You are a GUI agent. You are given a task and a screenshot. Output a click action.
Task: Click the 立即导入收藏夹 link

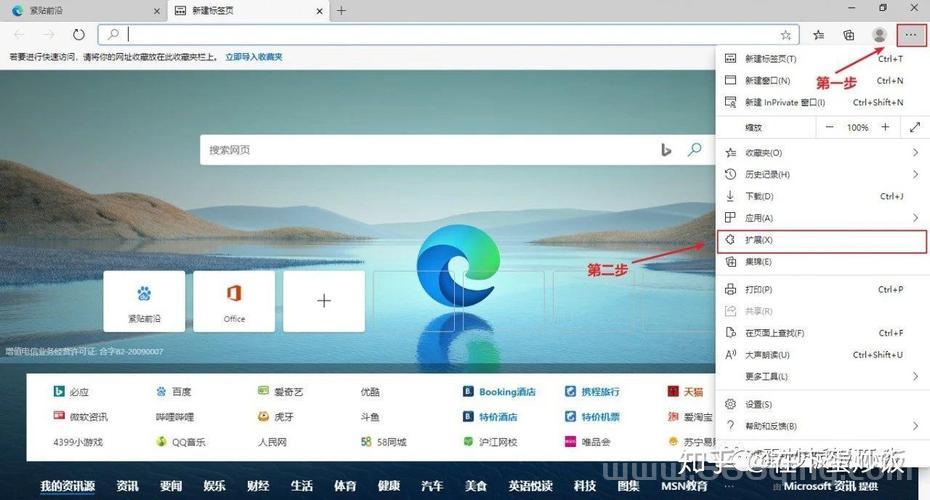click(254, 57)
